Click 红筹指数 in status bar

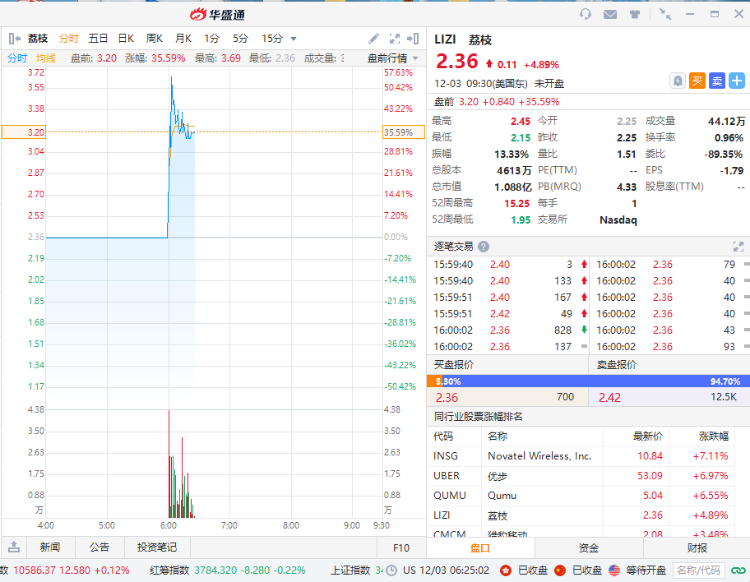pyautogui.click(x=169, y=570)
